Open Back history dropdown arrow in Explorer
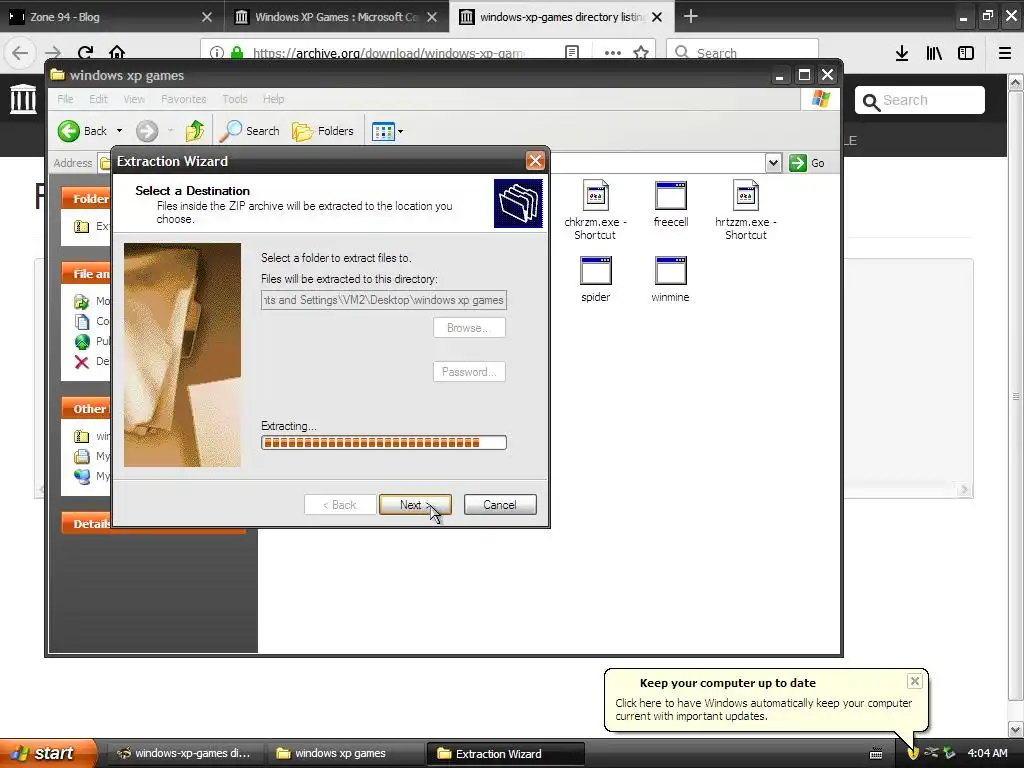Screen dimensions: 1024x768 pos(119,131)
